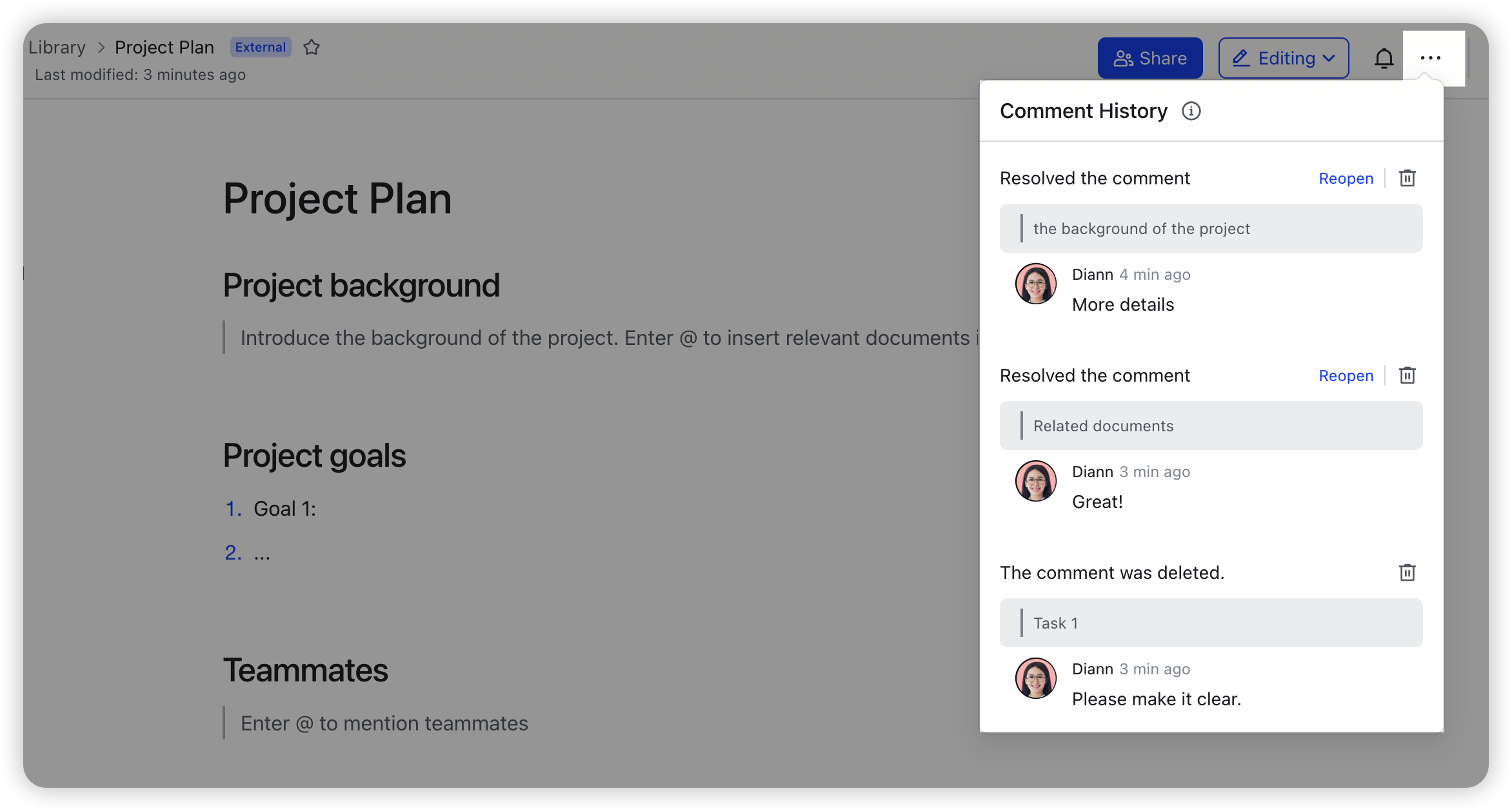The width and height of the screenshot is (1512, 811).
Task: Click into 'Enter @ to mention teammates' field
Action: pos(384,723)
